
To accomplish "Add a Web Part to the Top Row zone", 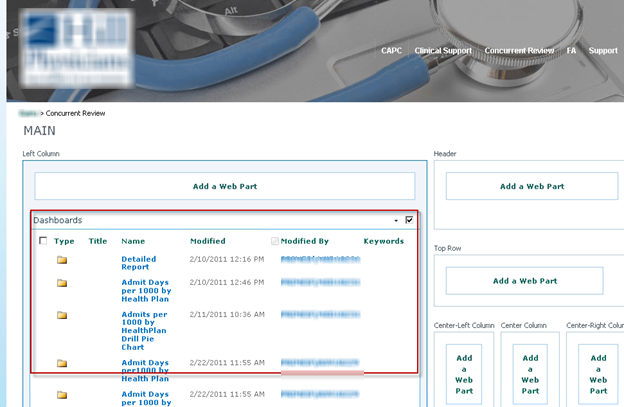I will (x=524, y=281).
